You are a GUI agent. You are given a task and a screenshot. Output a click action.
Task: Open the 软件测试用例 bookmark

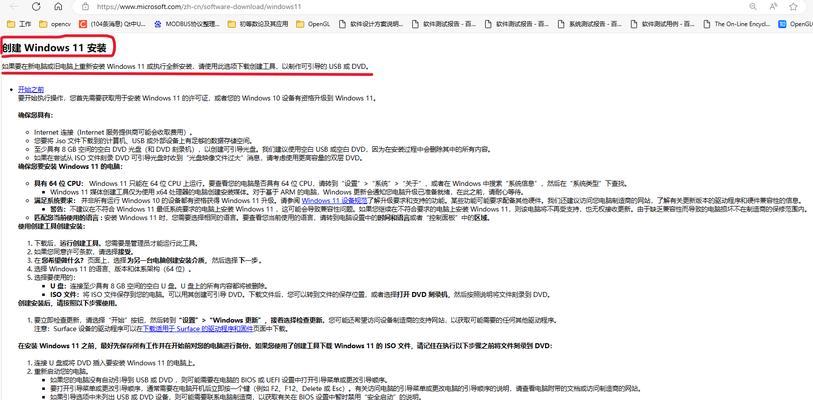(662, 24)
